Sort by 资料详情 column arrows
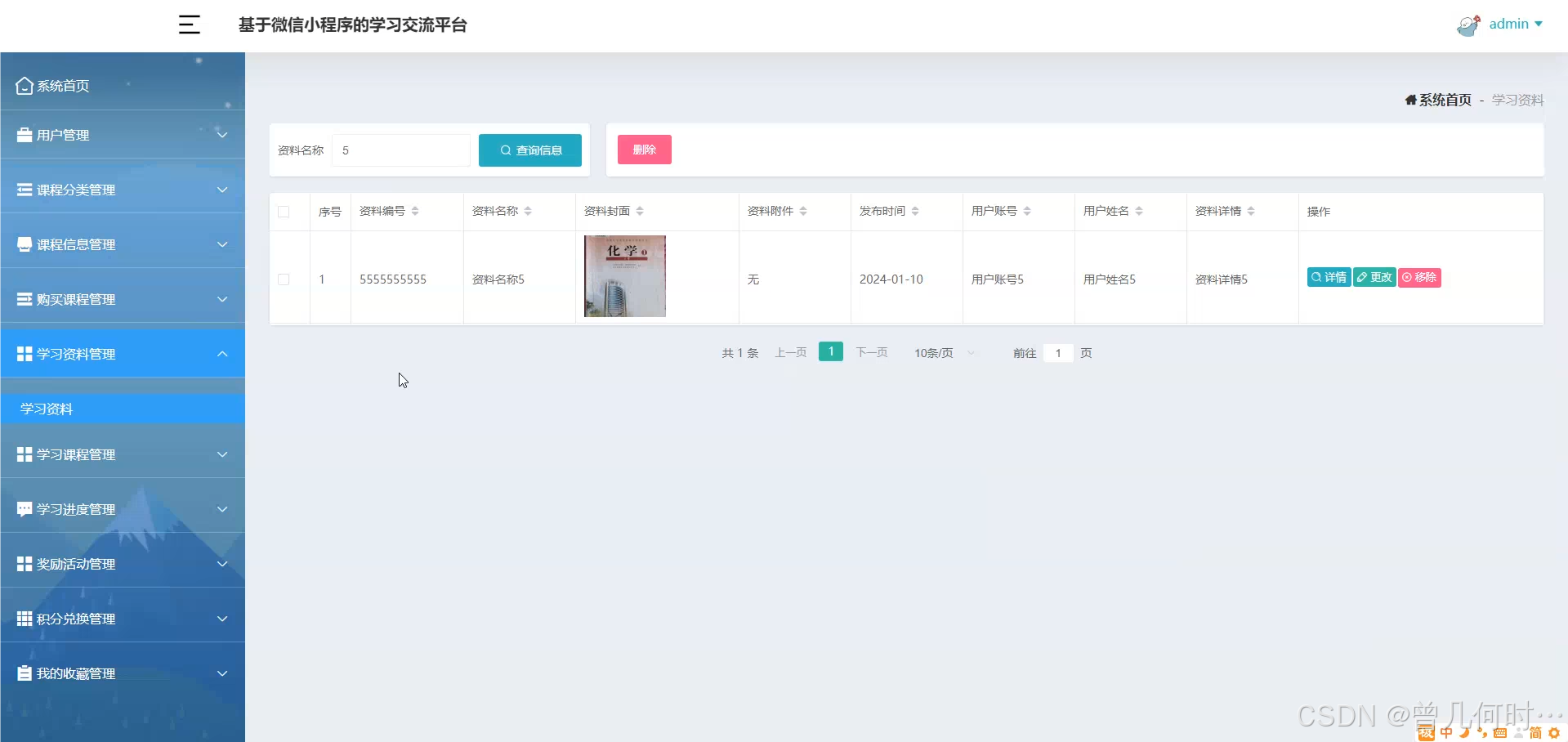The height and width of the screenshot is (742, 1568). click(1251, 211)
